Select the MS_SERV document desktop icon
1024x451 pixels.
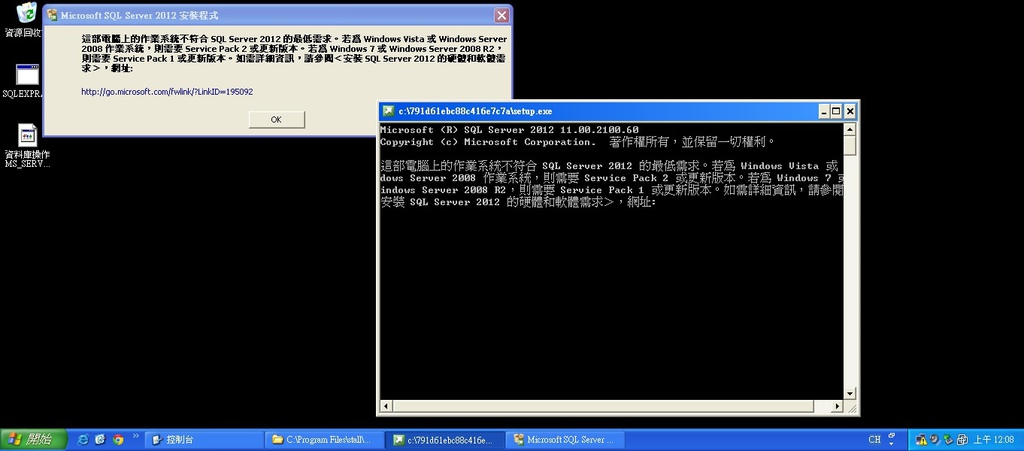tap(26, 146)
